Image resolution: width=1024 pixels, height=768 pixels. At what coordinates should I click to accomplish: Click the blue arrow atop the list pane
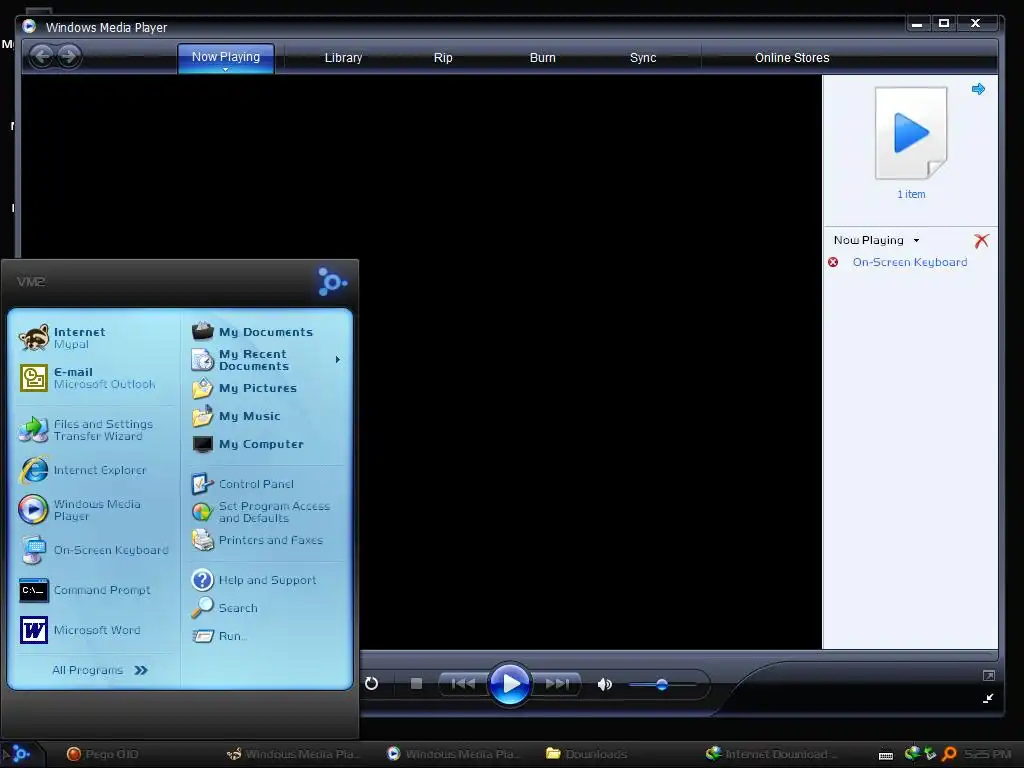click(x=978, y=89)
